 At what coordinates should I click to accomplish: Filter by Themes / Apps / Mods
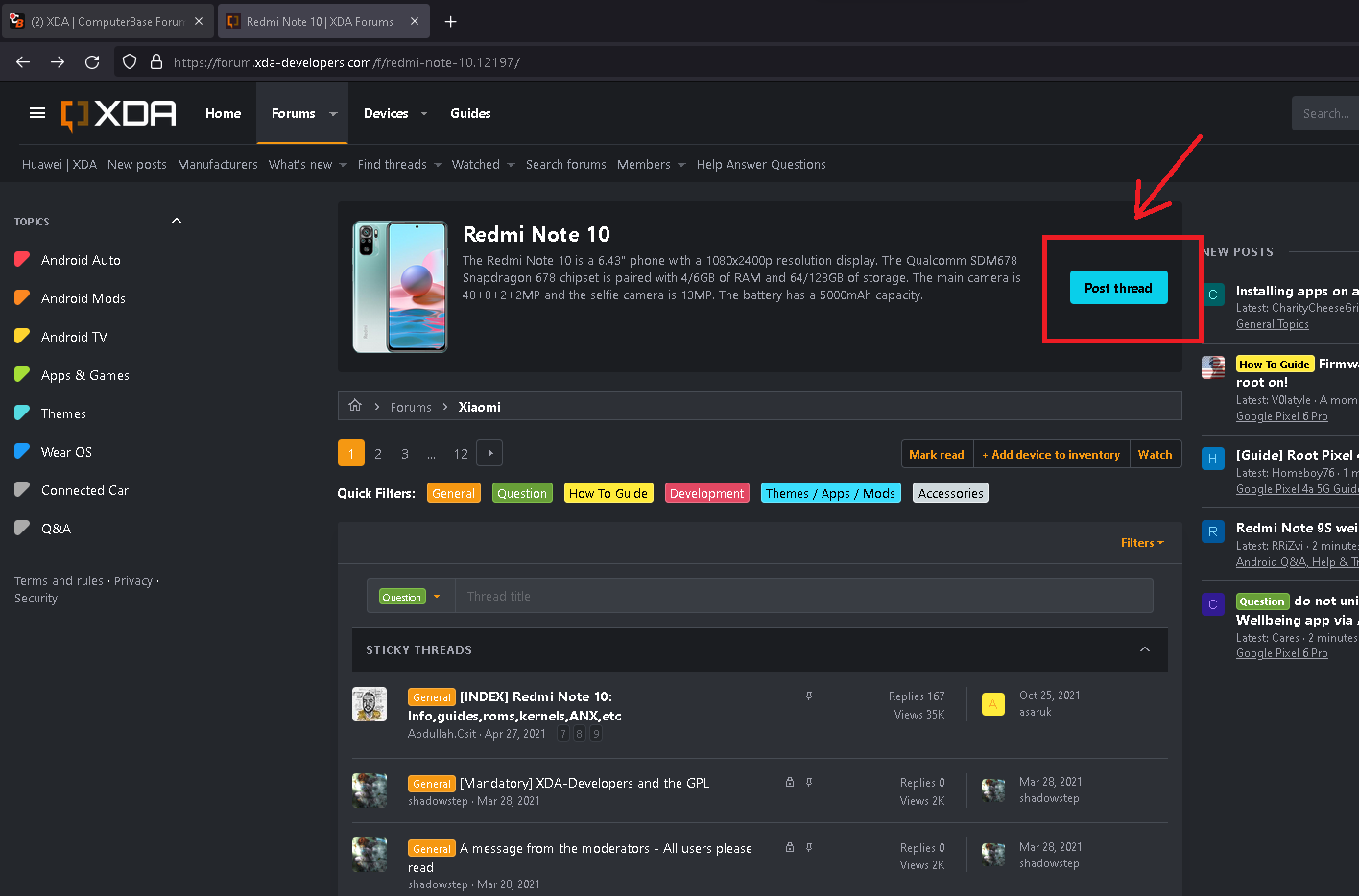[x=831, y=493]
